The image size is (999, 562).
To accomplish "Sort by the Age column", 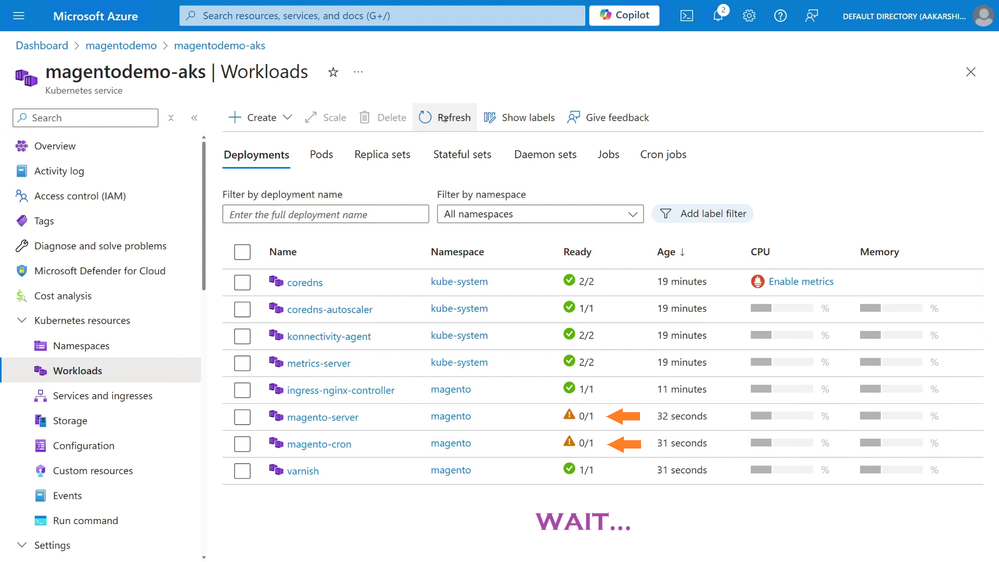I will [671, 252].
